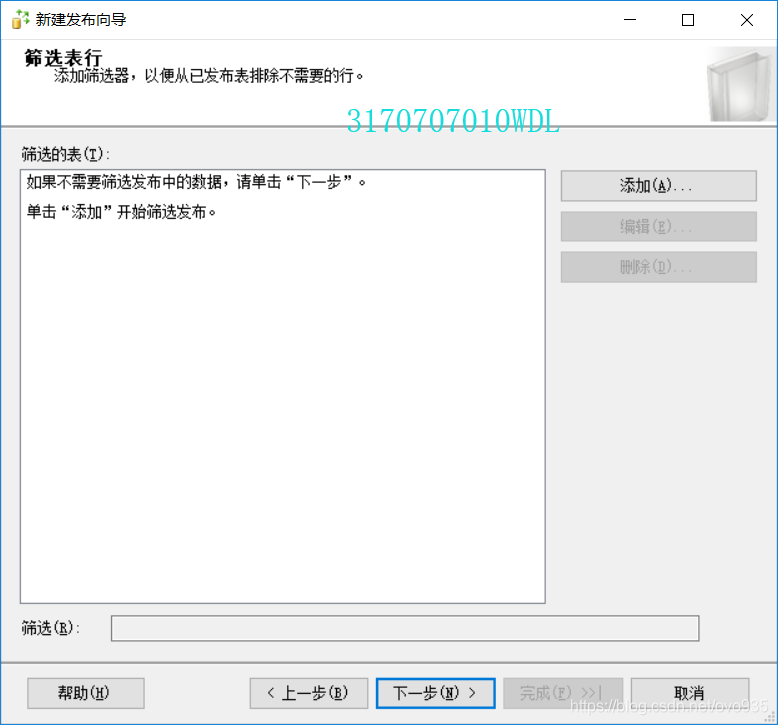Viewport: 778px width, 725px height.
Task: Click the disabled 编辑(E)... button
Action: pos(658,227)
